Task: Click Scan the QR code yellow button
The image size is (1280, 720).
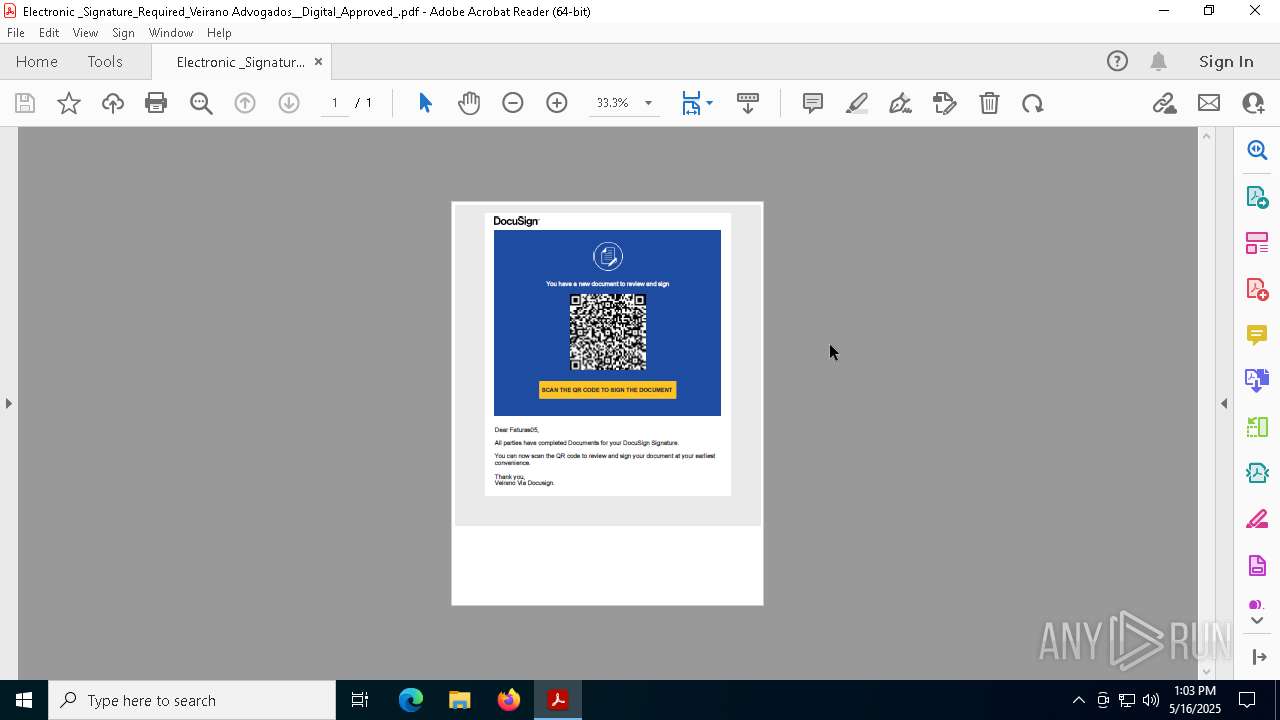Action: [x=607, y=390]
